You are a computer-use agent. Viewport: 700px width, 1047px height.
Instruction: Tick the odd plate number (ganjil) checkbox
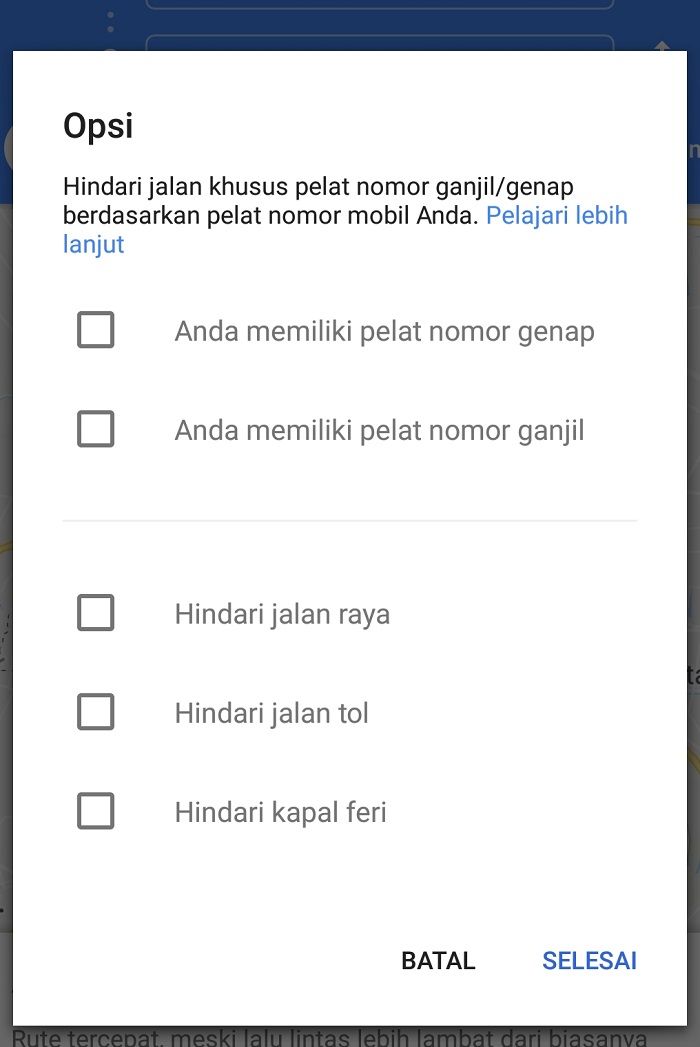tap(96, 429)
